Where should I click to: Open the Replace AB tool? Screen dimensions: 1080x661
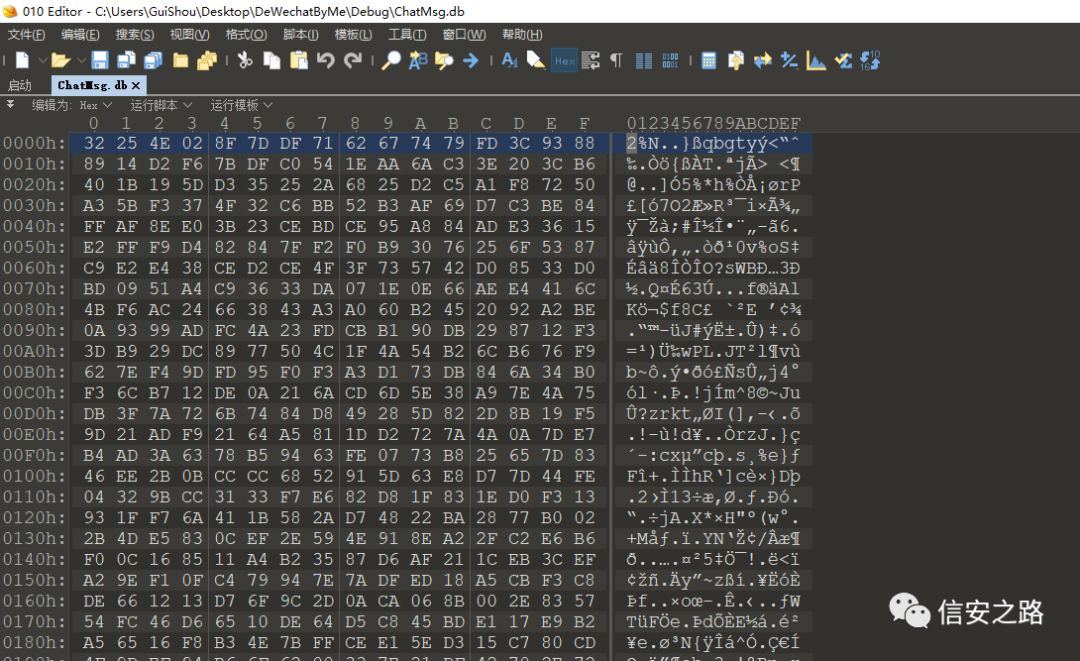click(418, 61)
